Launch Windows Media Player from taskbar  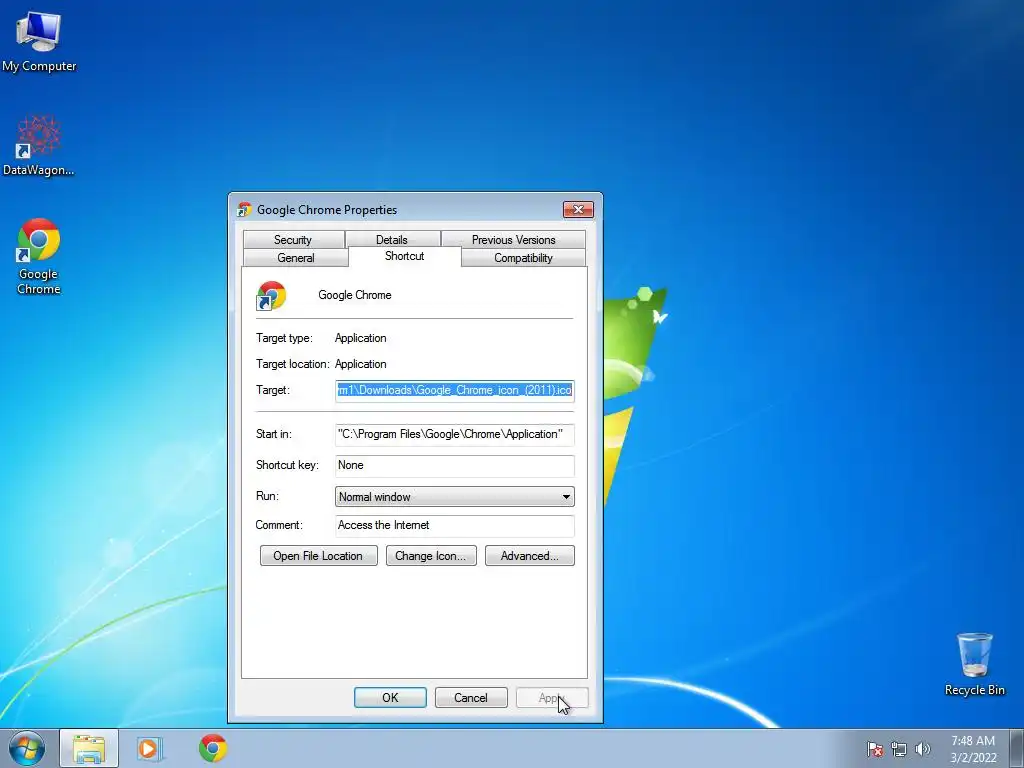(x=149, y=748)
